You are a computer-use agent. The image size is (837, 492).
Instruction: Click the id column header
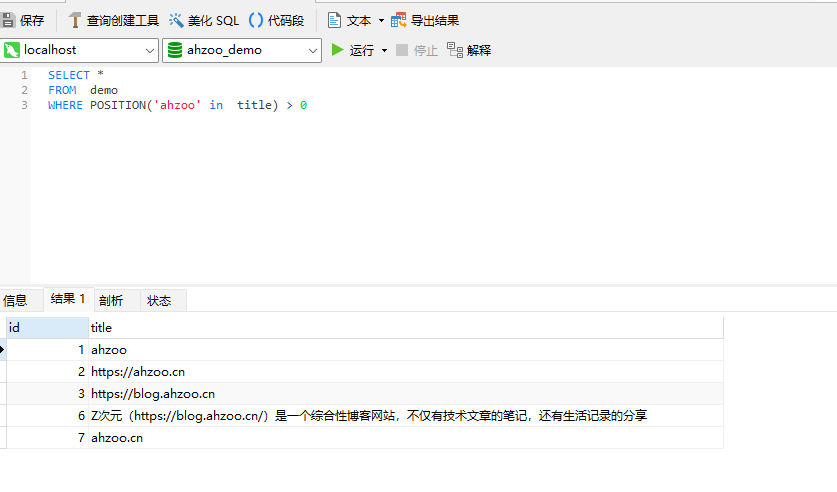(x=47, y=327)
